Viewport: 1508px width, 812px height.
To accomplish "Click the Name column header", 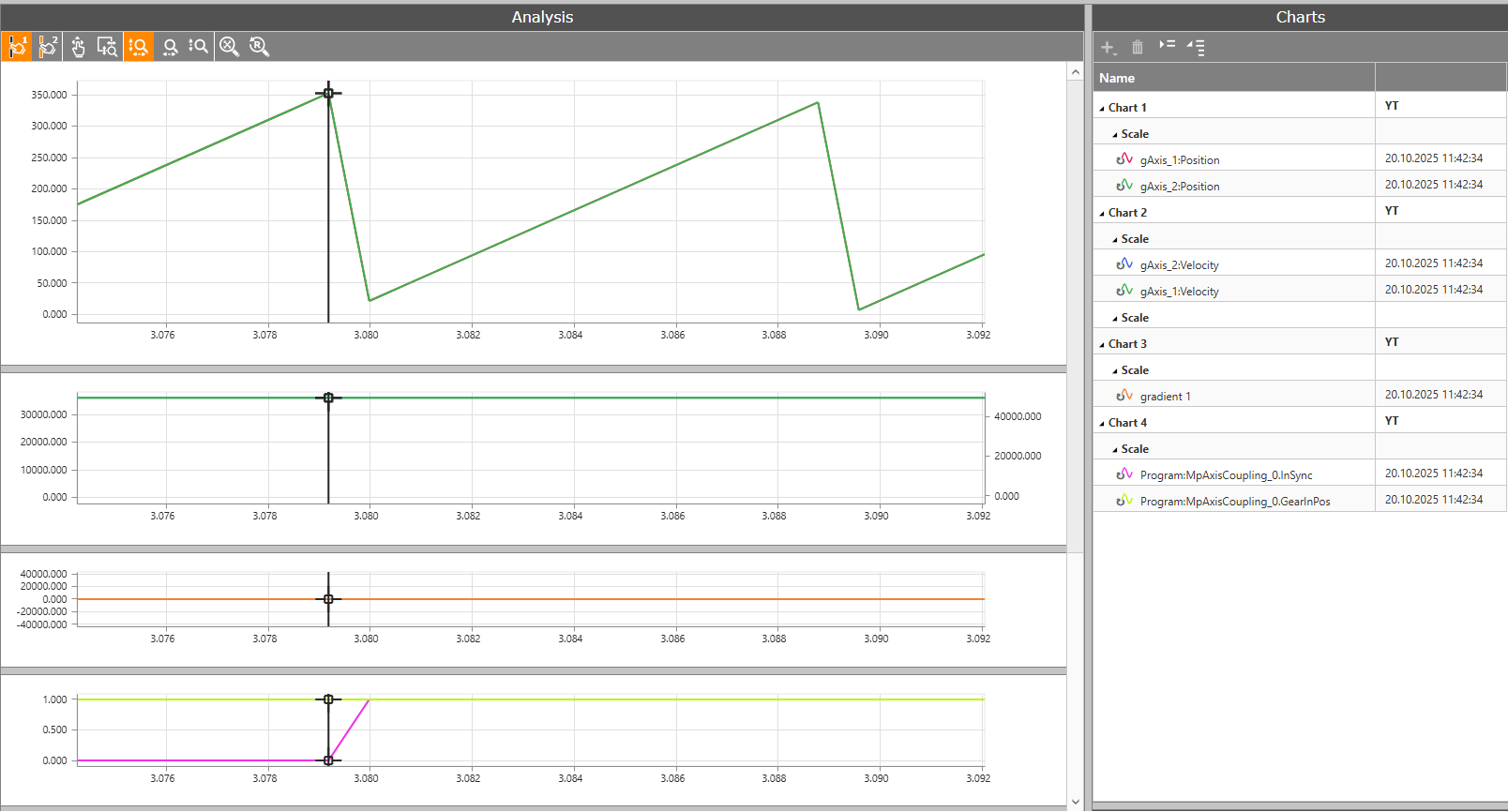I will [1234, 78].
